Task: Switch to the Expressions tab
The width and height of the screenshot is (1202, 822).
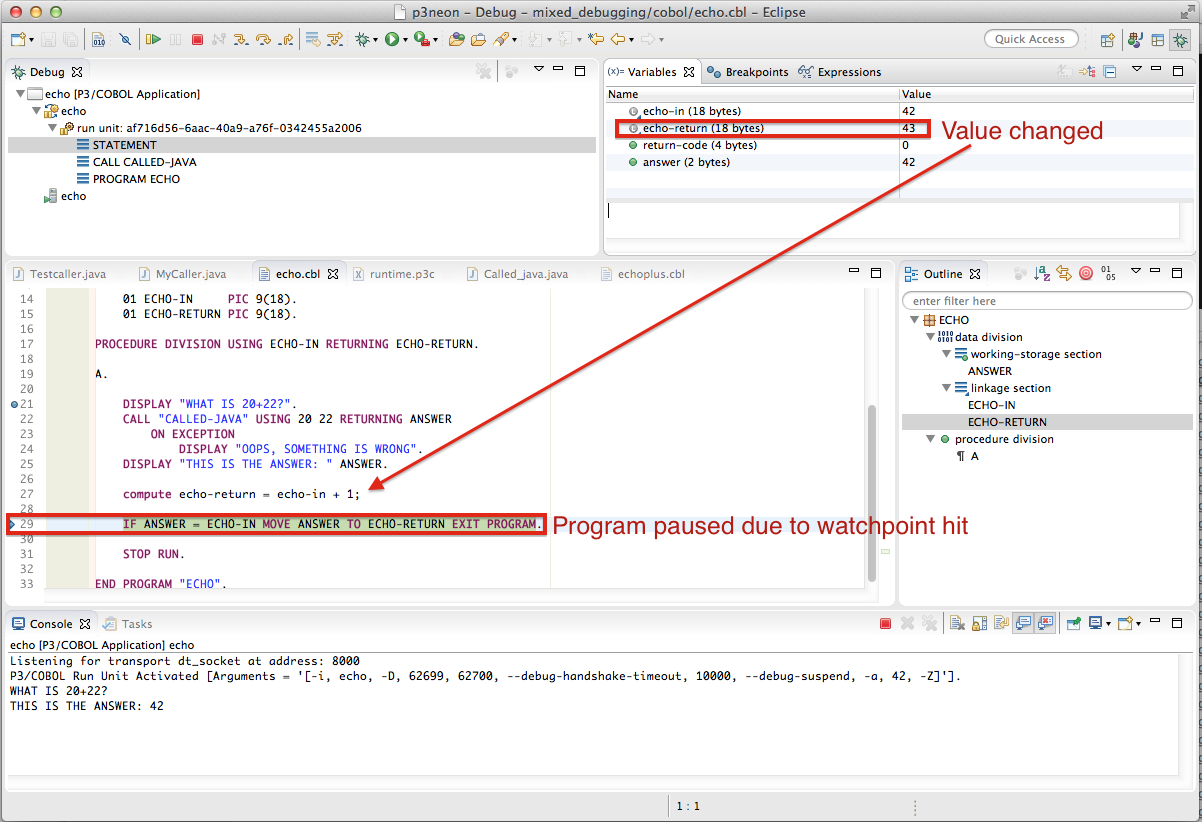Action: point(840,72)
